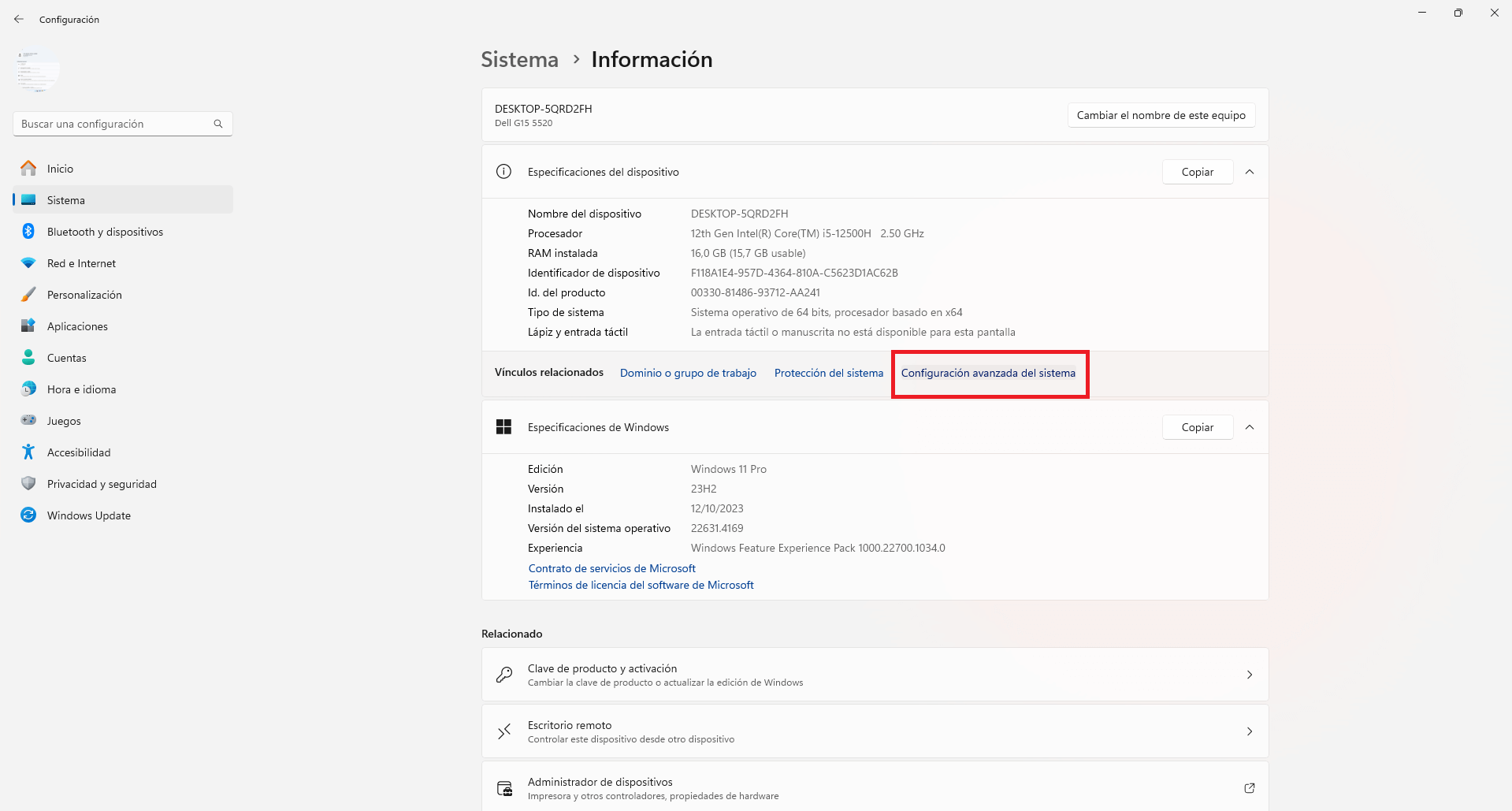Viewport: 1512px width, 811px height.
Task: Open Cuentas settings page
Action: point(123,358)
